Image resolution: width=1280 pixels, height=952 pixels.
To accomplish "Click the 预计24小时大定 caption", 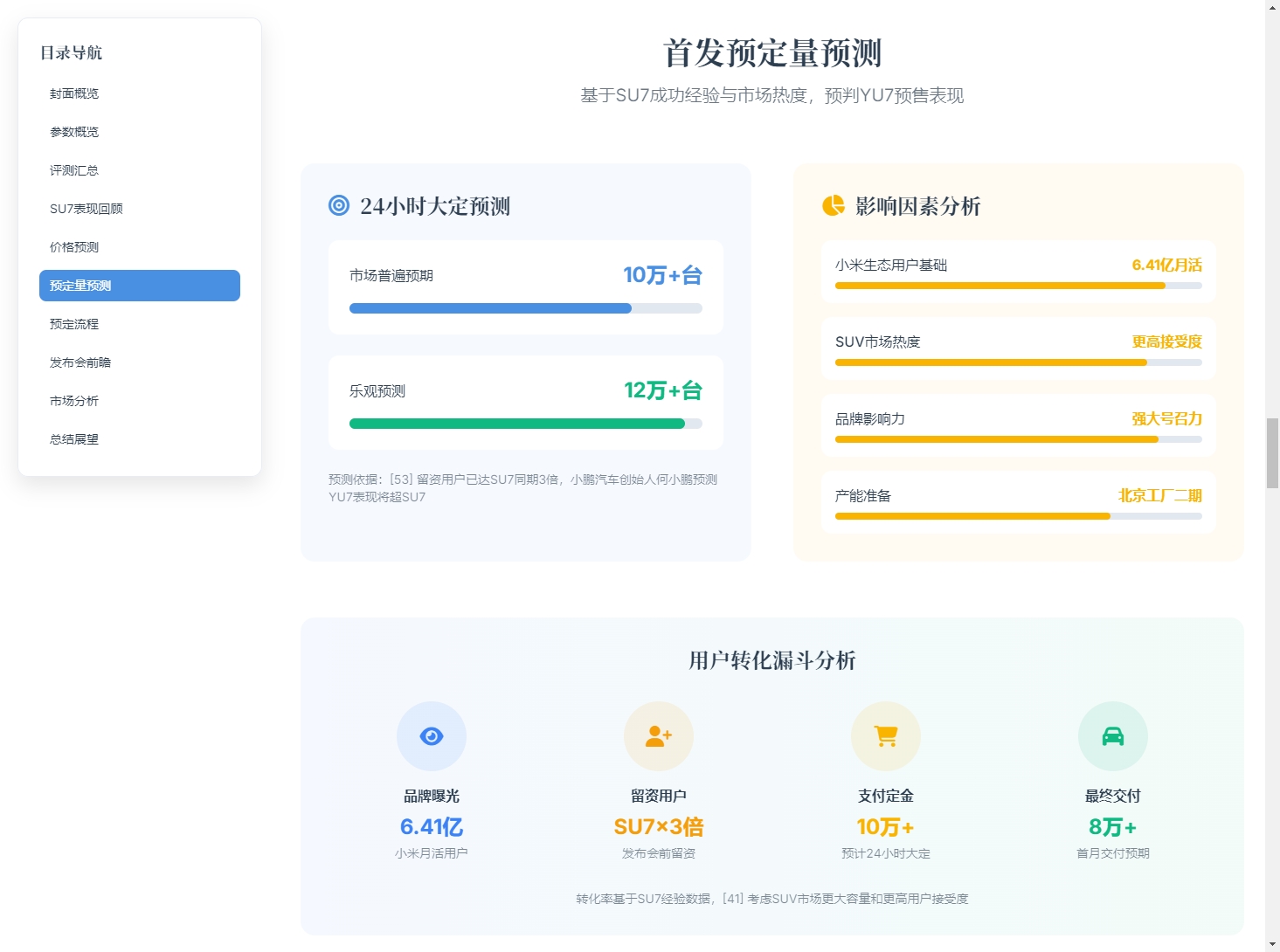I will [x=886, y=853].
